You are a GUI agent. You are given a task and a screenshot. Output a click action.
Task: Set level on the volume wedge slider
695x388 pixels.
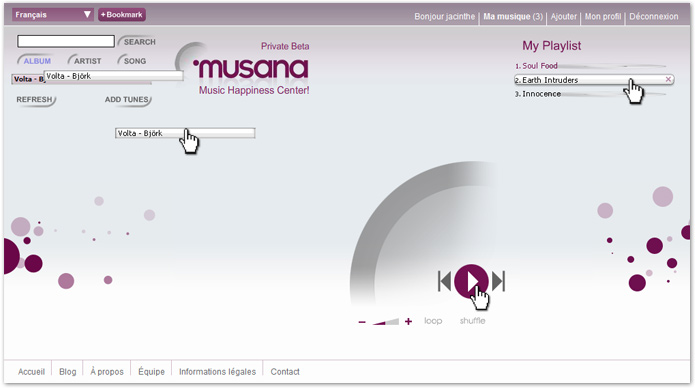pyautogui.click(x=386, y=321)
